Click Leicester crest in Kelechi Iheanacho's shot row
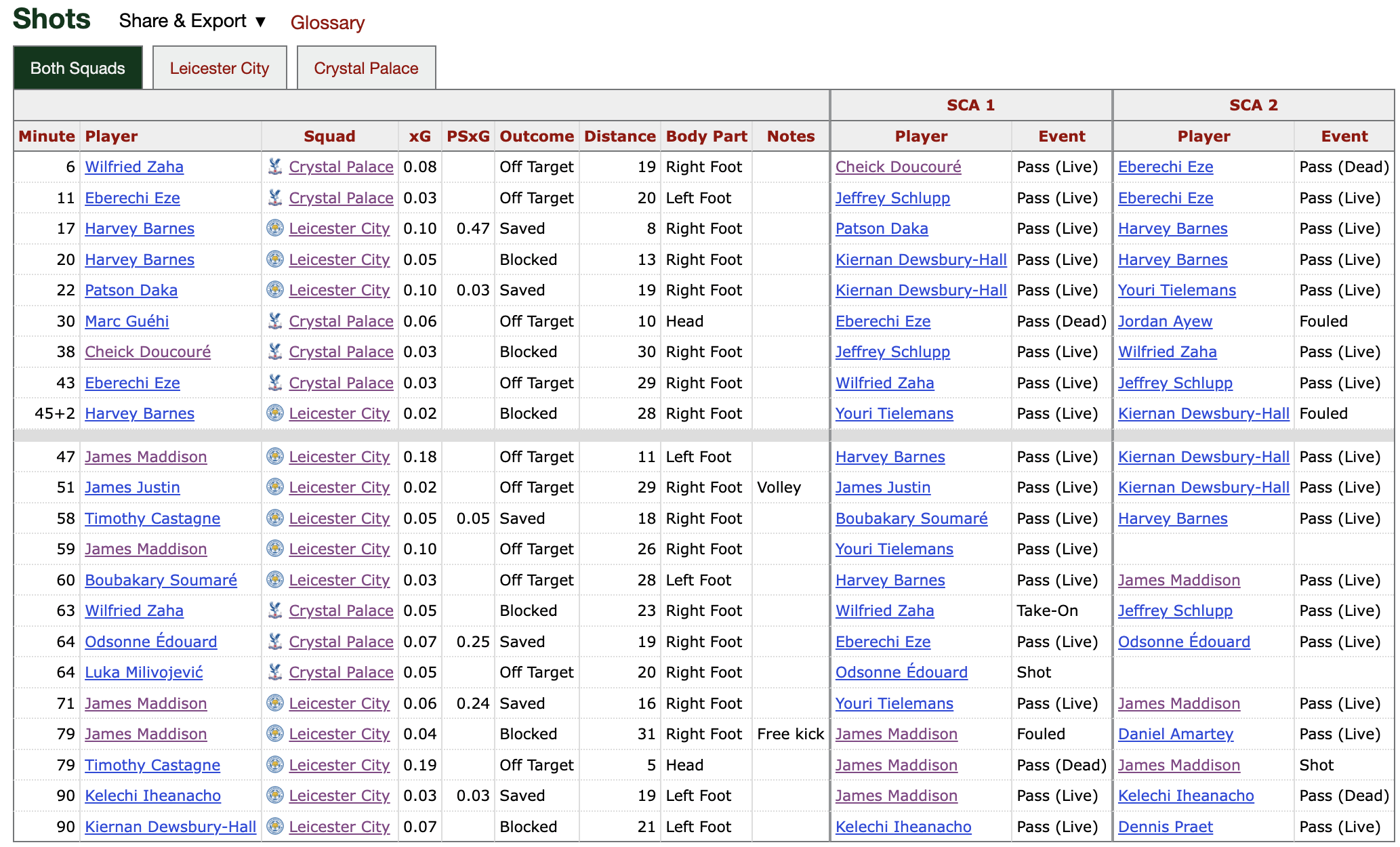This screenshot has height=847, width=1400. [x=275, y=796]
